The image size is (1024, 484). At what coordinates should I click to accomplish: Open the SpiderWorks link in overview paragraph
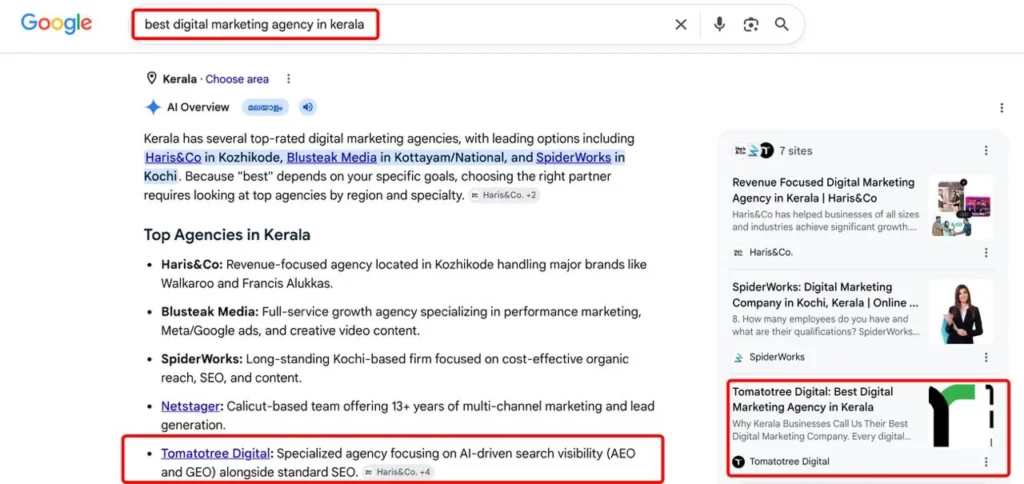tap(573, 157)
